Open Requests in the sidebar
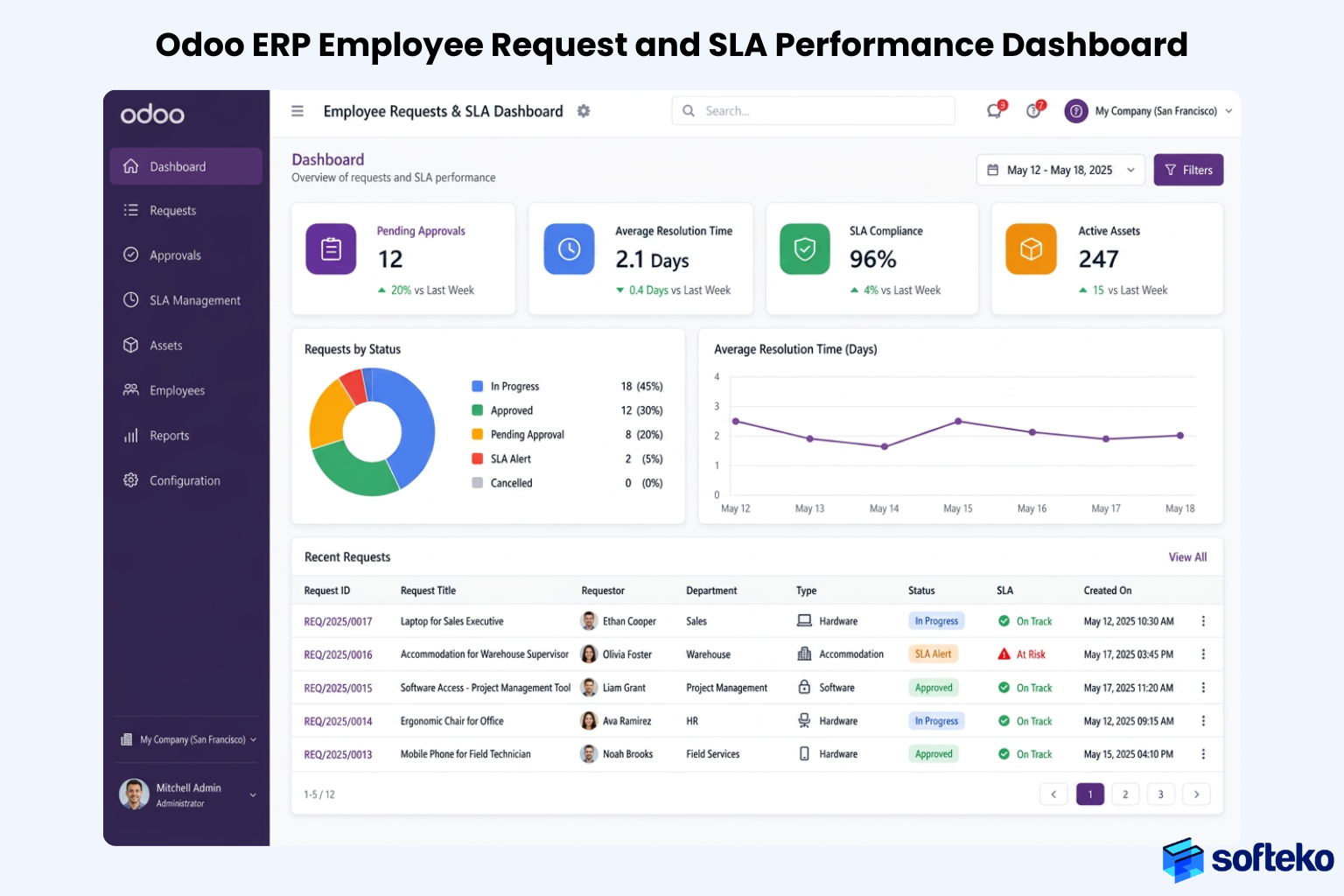Viewport: 1344px width, 896px height. coord(185,211)
